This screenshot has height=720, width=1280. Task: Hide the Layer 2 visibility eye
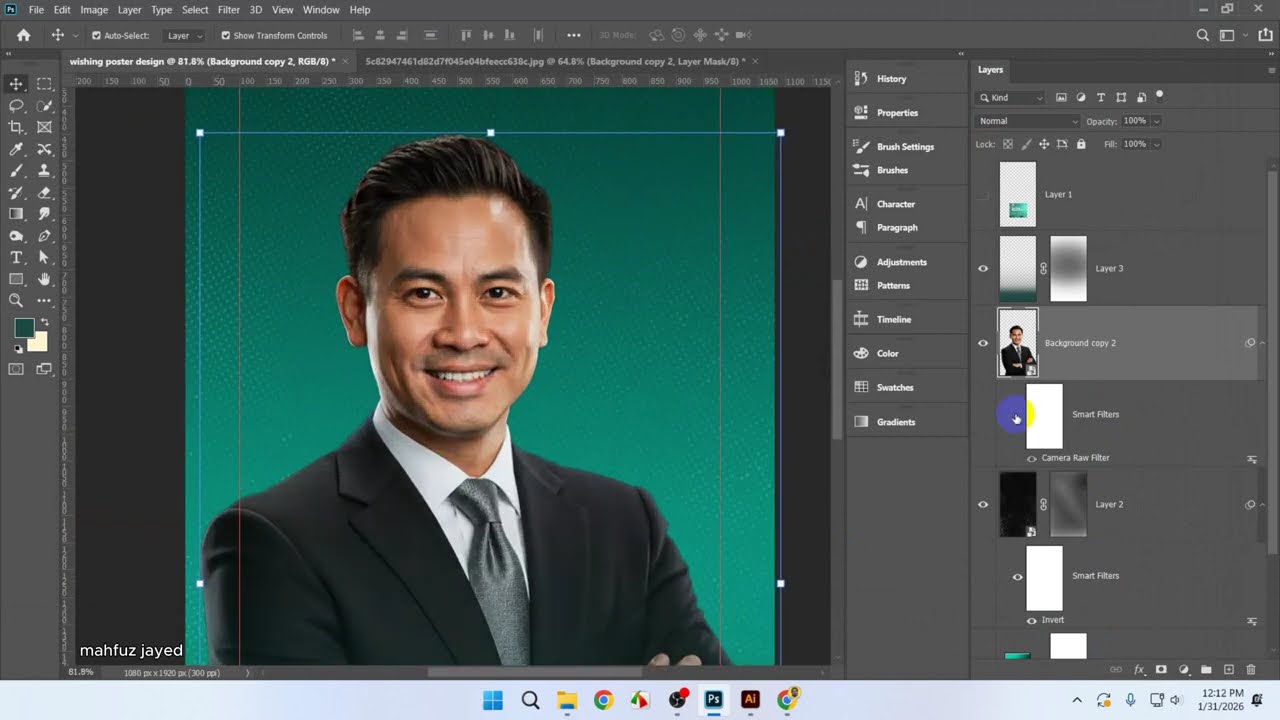pos(983,504)
